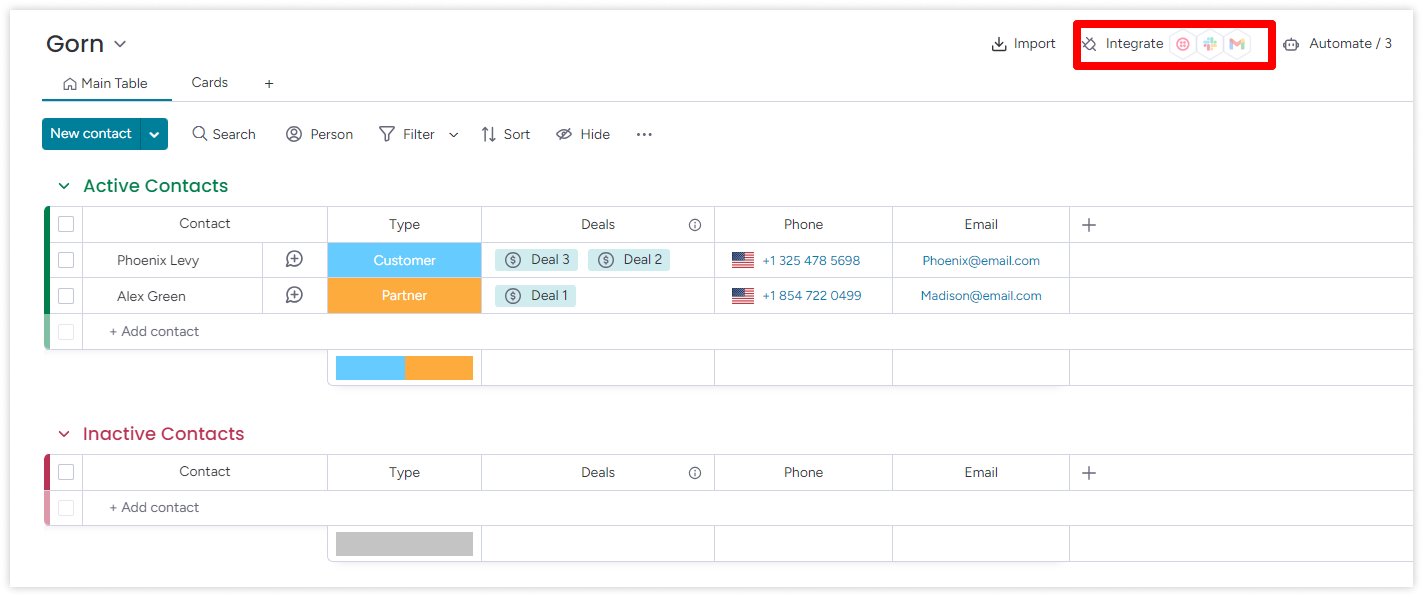Click the orange Partner type label
1423x597 pixels.
[404, 296]
